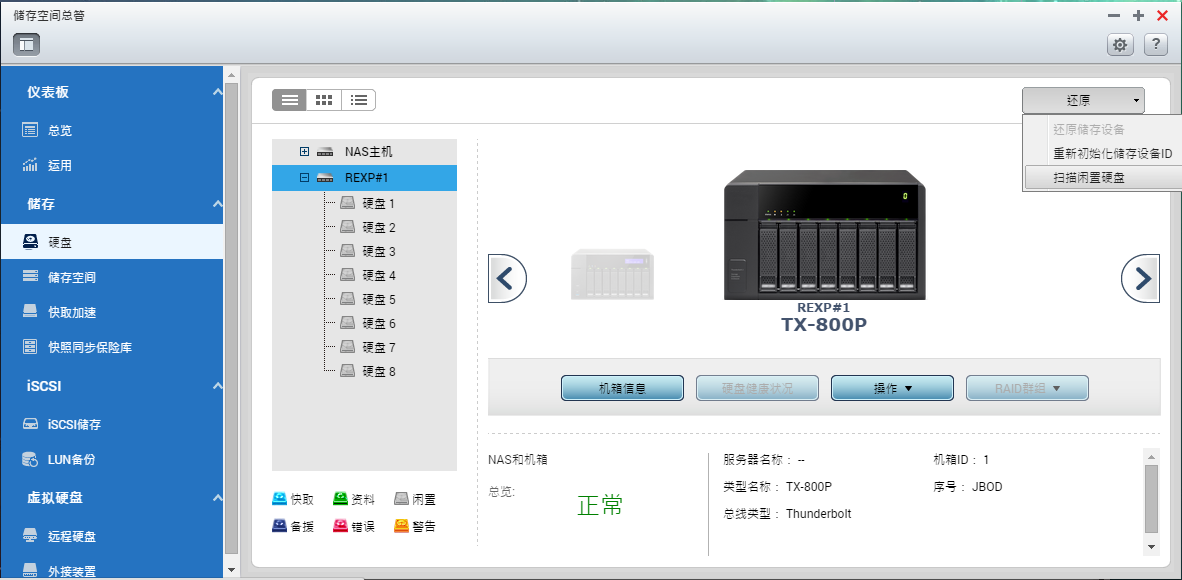The width and height of the screenshot is (1182, 580).
Task: Click the 错误 legend icon
Action: 341,526
